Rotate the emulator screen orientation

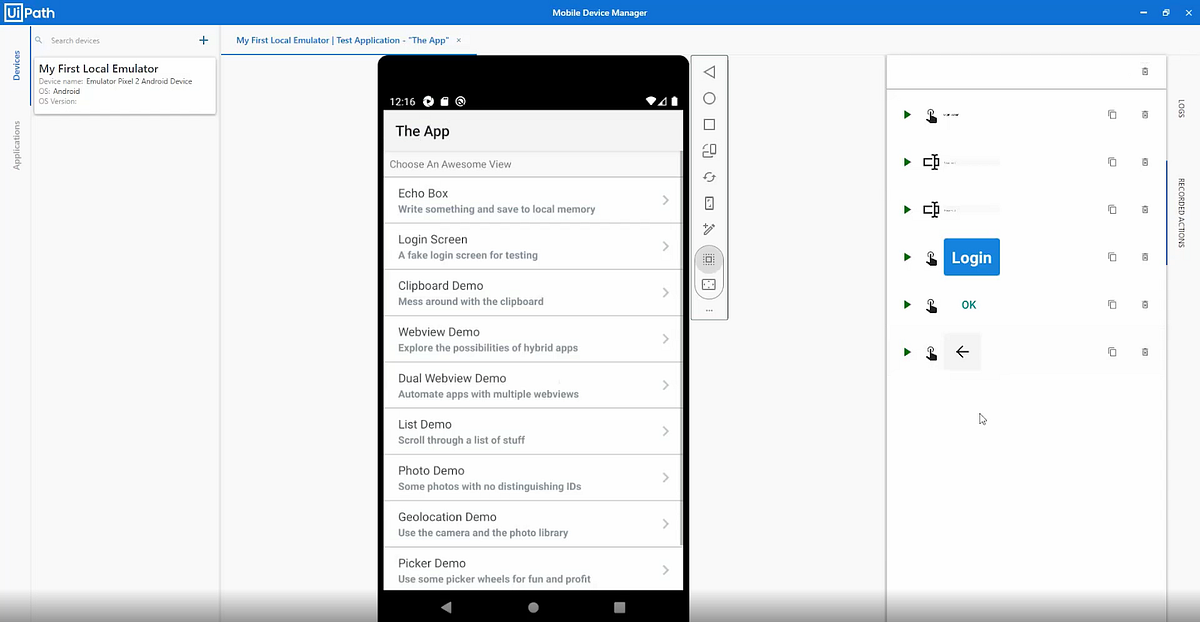(x=709, y=150)
